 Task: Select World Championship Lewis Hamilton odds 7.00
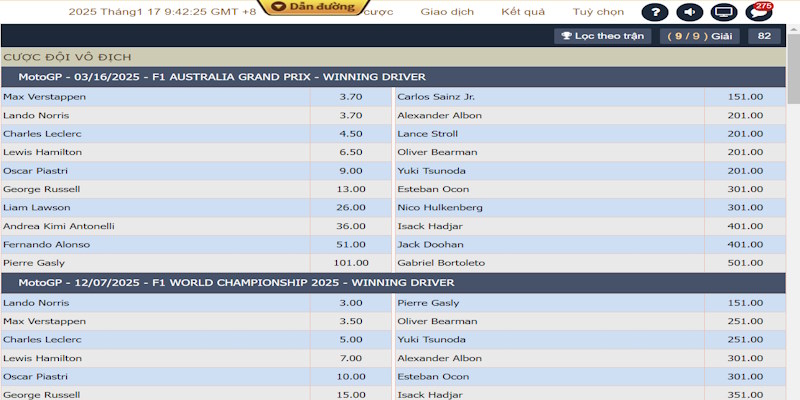click(x=351, y=358)
